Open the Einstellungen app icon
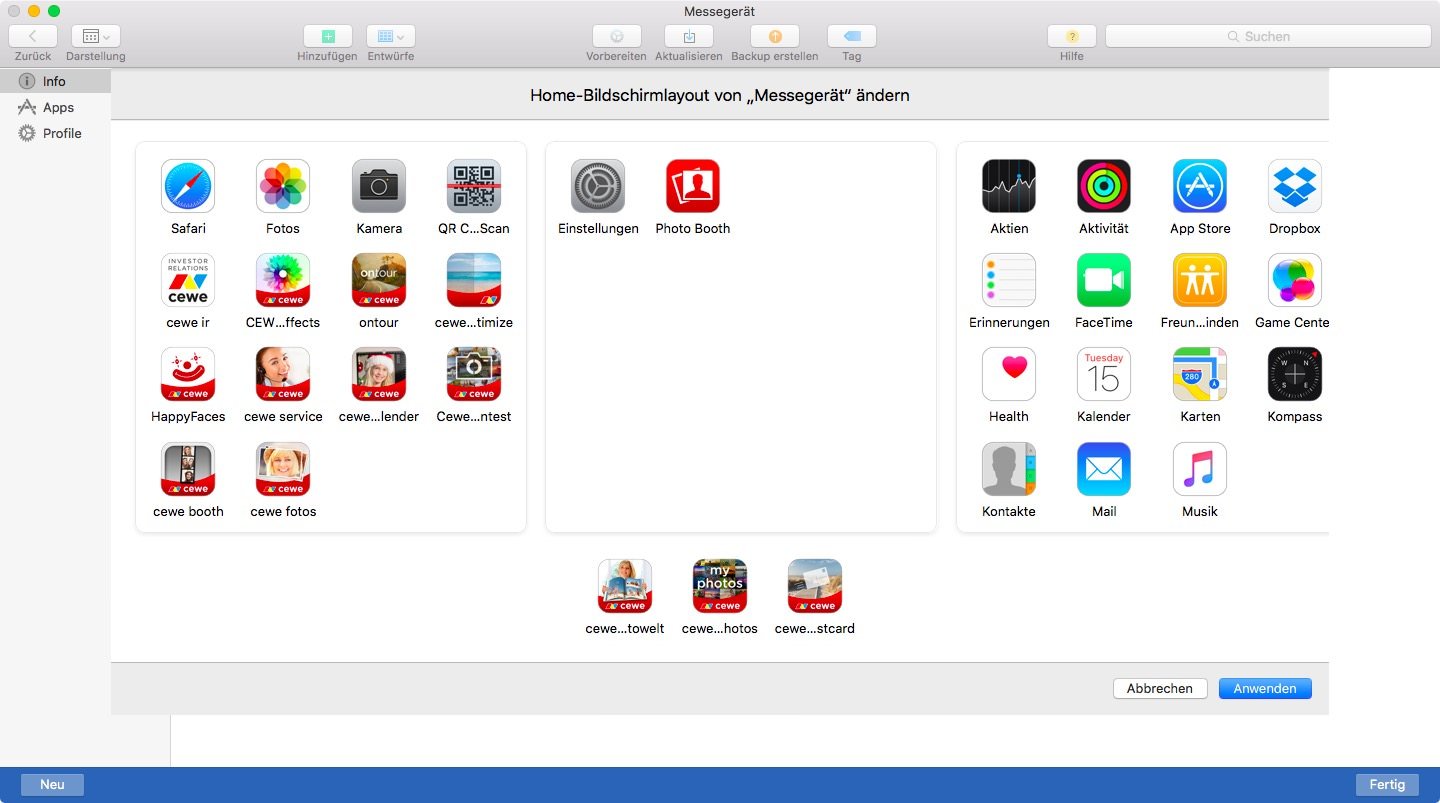The width and height of the screenshot is (1440, 803). click(x=597, y=186)
